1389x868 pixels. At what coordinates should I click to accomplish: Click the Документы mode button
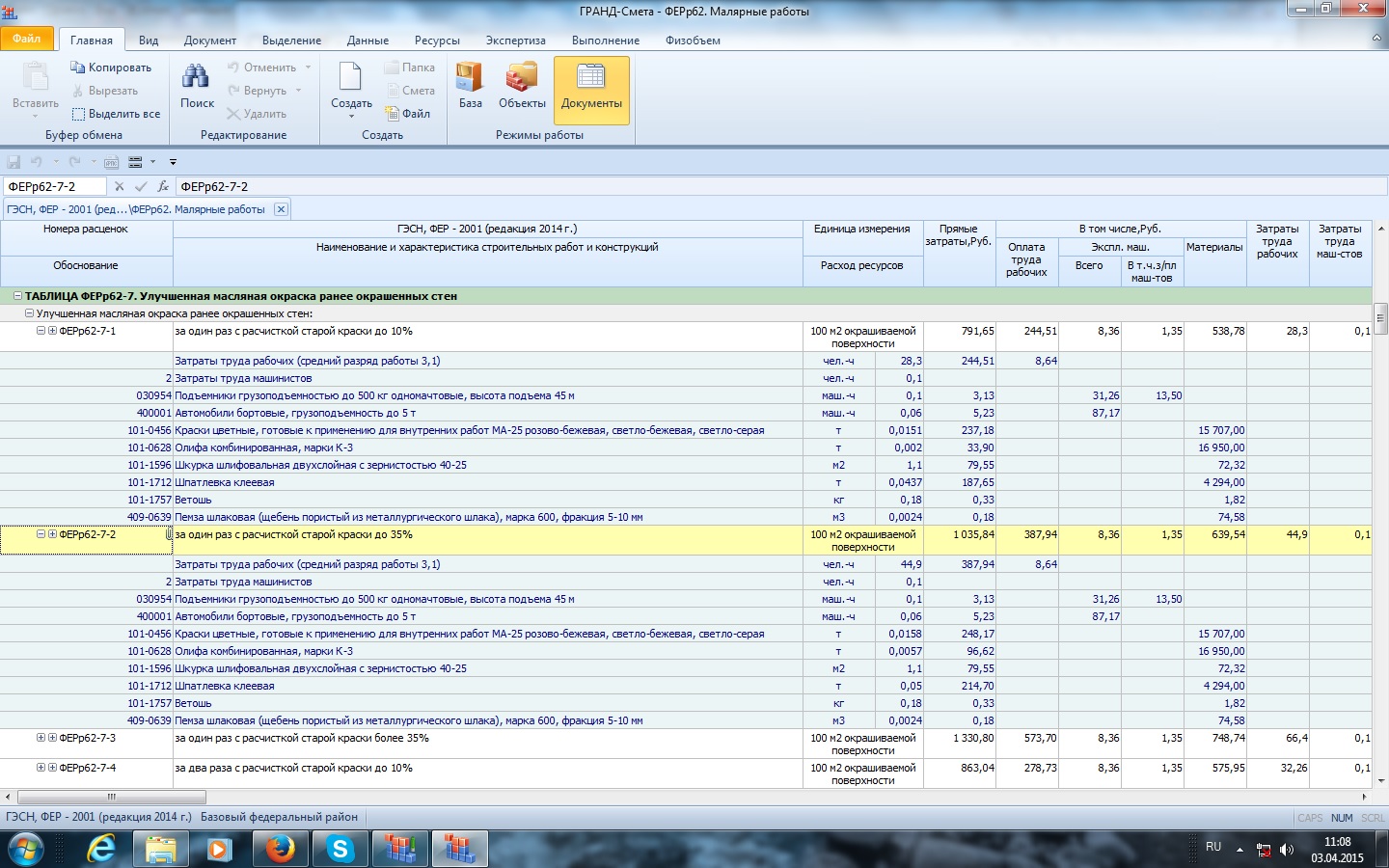591,87
